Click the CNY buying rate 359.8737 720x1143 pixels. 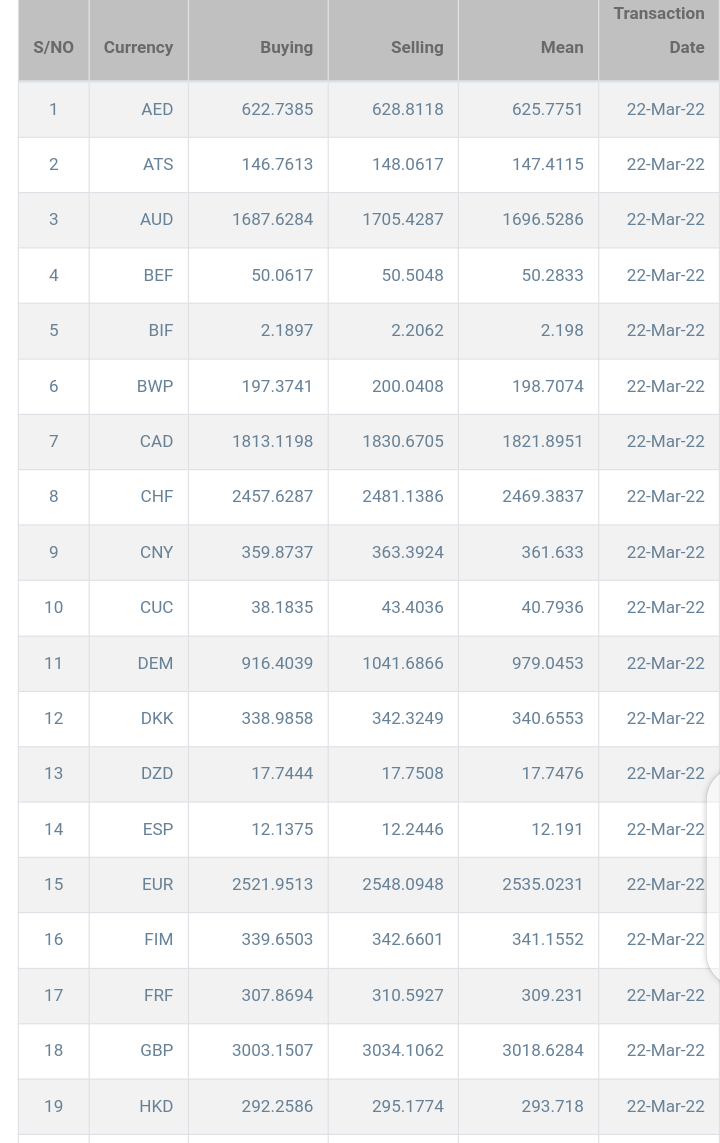pyautogui.click(x=277, y=552)
